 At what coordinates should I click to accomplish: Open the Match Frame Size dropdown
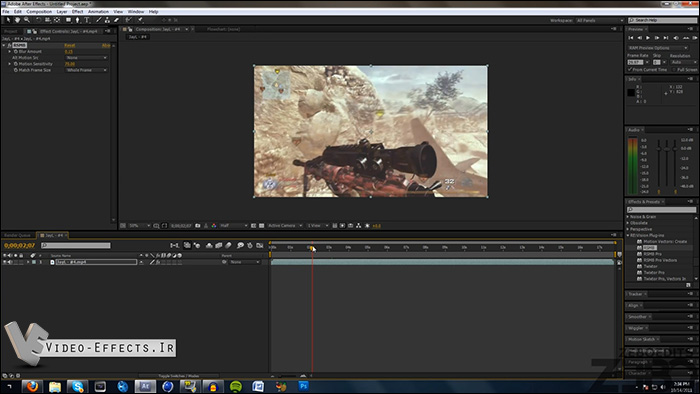click(87, 71)
